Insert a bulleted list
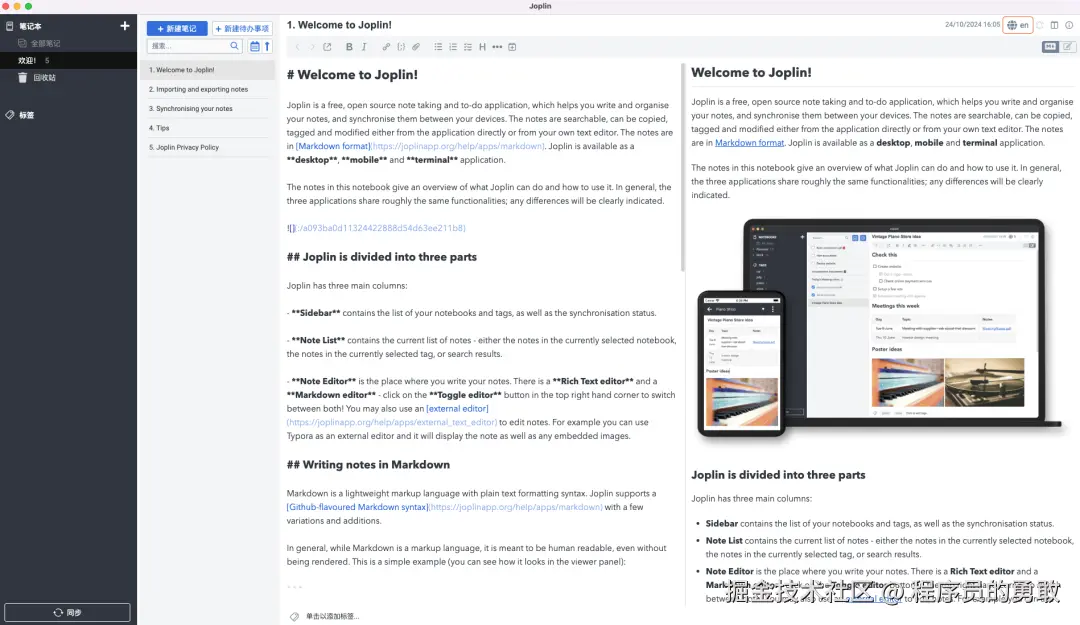The width and height of the screenshot is (1080, 625). (x=438, y=47)
